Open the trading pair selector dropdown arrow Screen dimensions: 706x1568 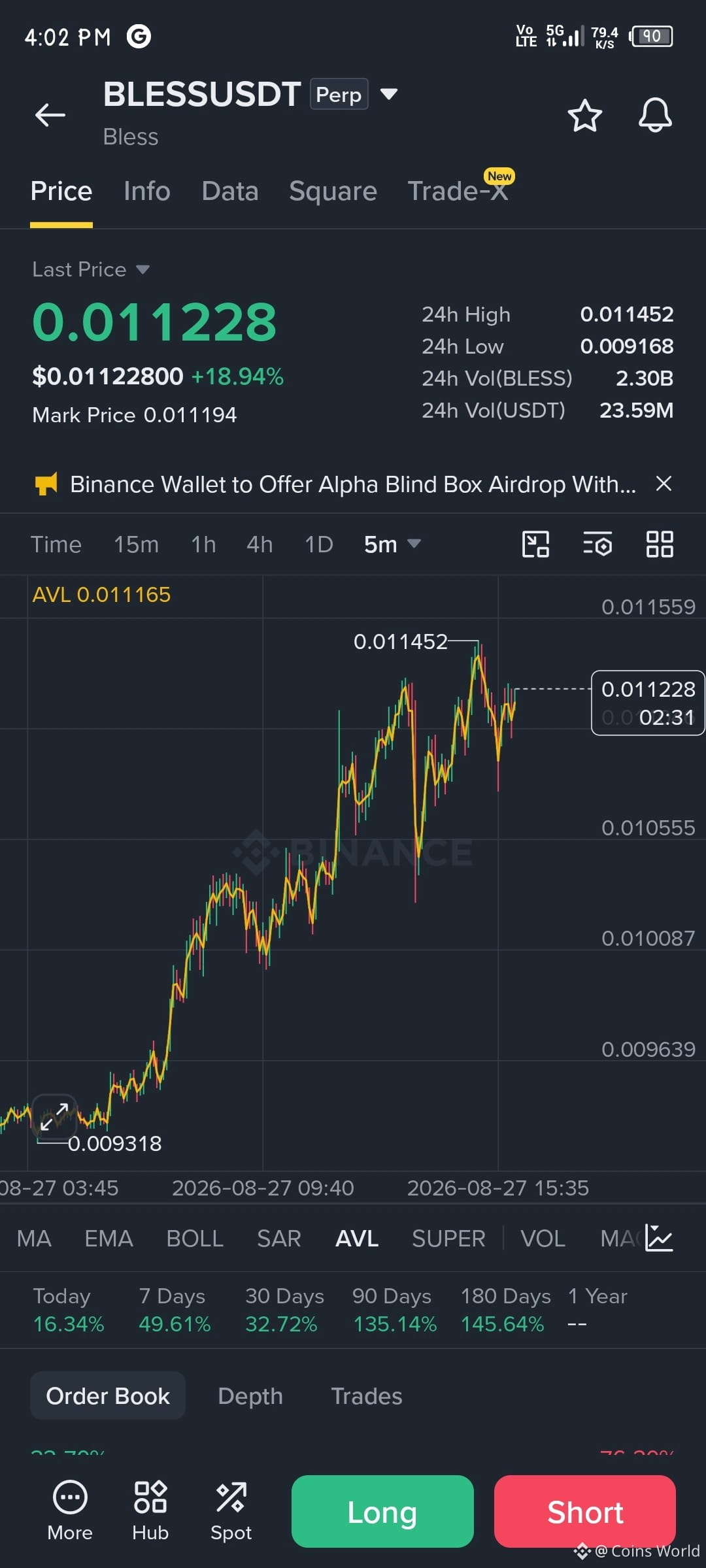click(x=389, y=94)
